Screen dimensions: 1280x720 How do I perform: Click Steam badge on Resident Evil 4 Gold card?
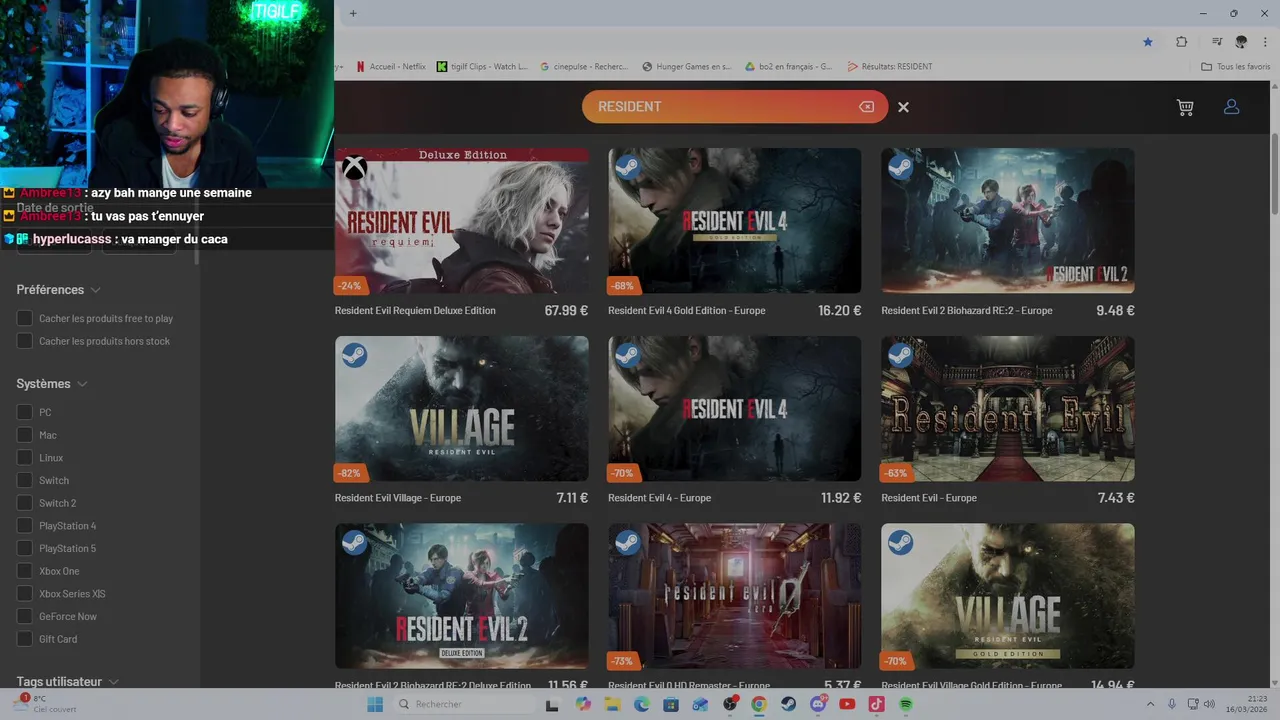click(x=627, y=168)
